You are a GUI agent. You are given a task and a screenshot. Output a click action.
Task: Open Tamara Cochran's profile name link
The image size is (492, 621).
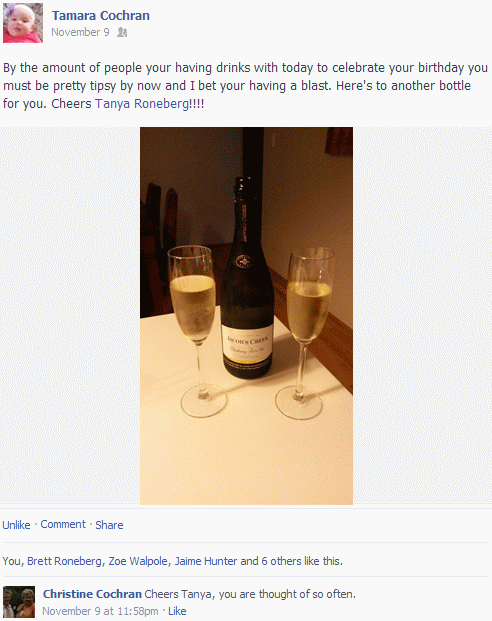[101, 15]
